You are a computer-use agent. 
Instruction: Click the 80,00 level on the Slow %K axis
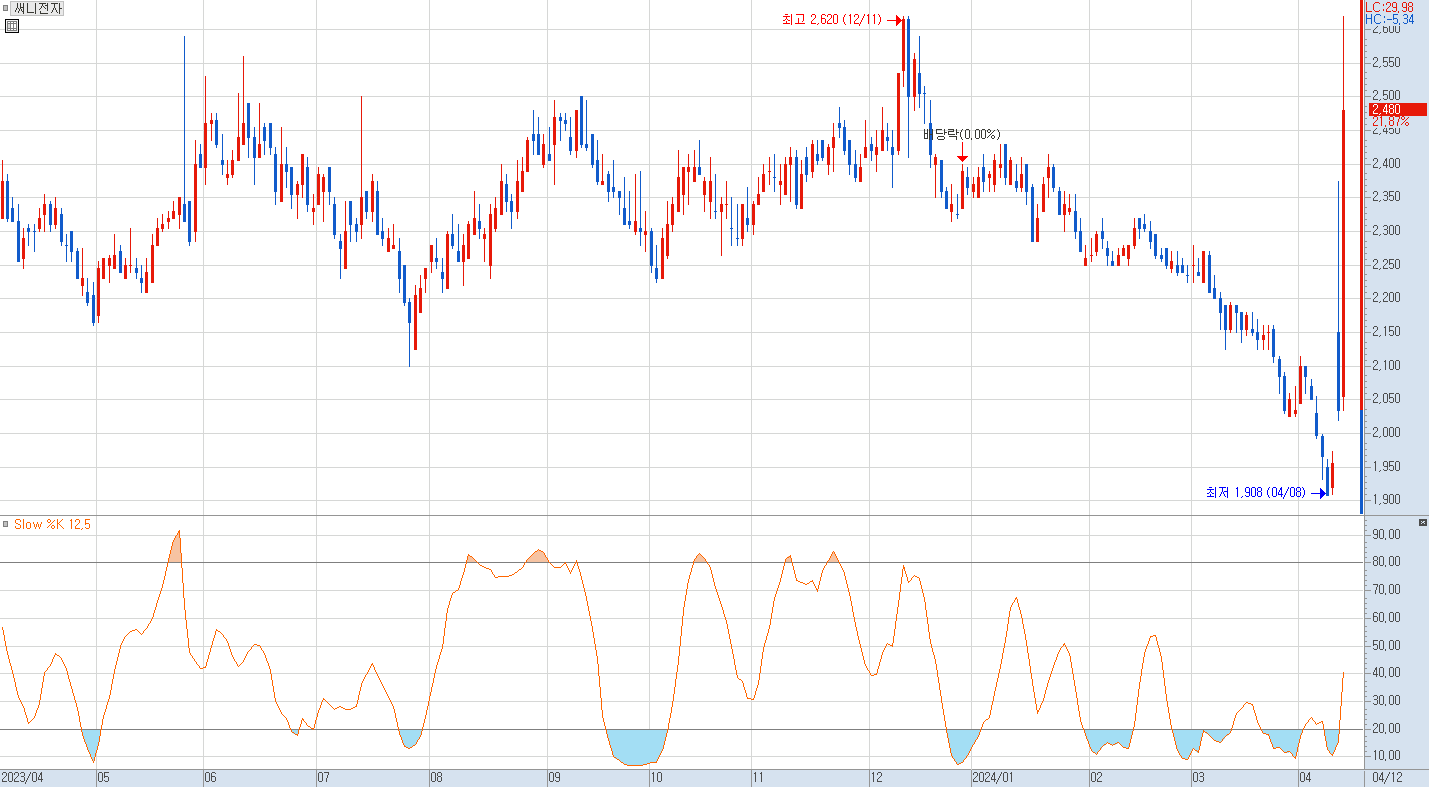pos(1385,562)
